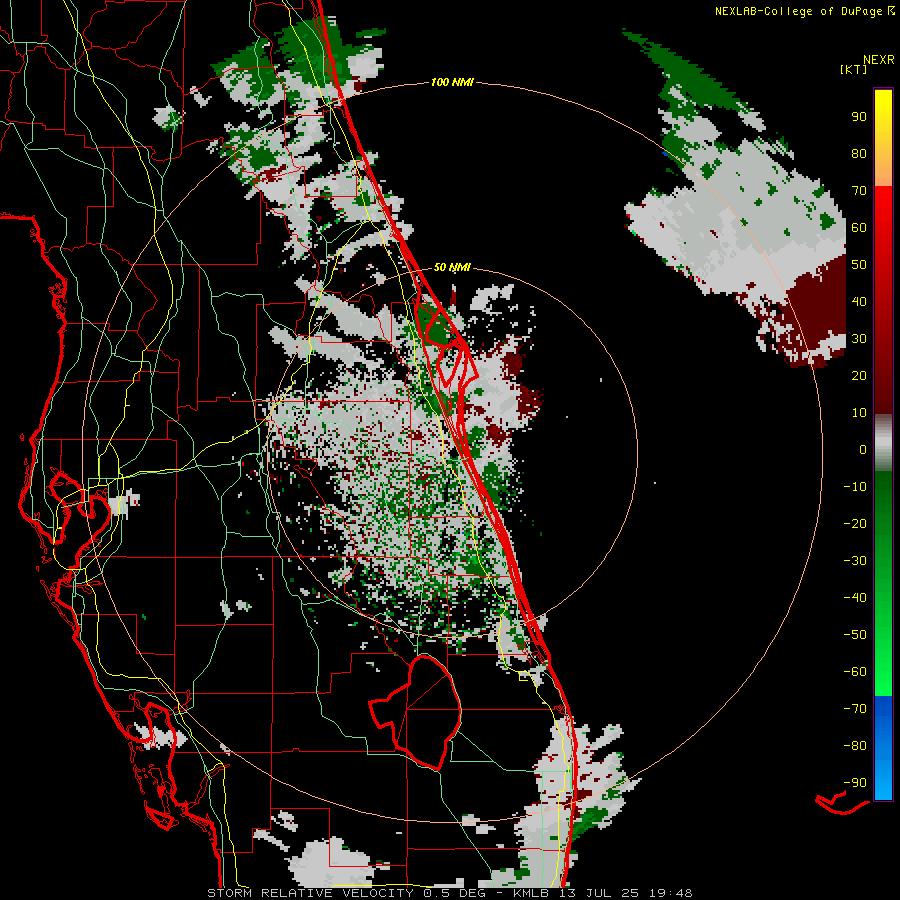Click the -30 value on velocity scale
The width and height of the screenshot is (900, 900).
click(855, 561)
